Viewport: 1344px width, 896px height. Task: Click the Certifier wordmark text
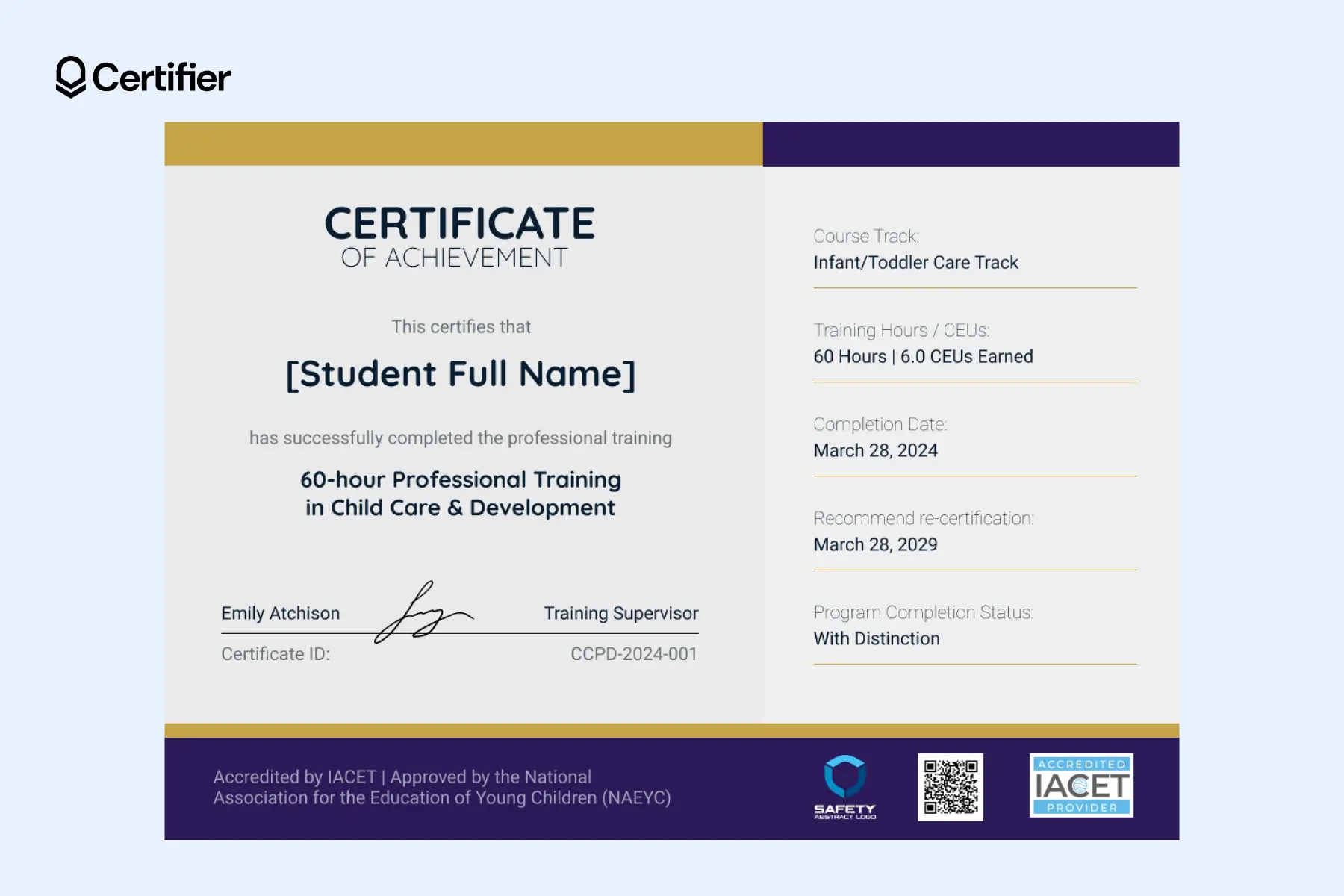click(x=161, y=77)
